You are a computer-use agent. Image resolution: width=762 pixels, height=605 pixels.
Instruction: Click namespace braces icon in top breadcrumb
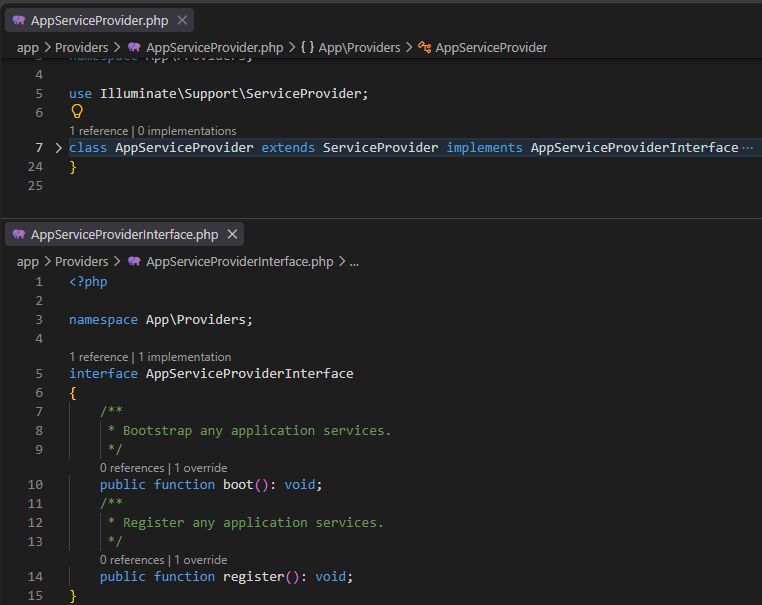click(x=307, y=48)
